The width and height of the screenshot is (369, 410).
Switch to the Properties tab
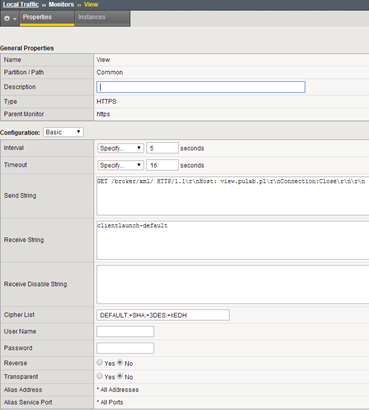(x=47, y=18)
